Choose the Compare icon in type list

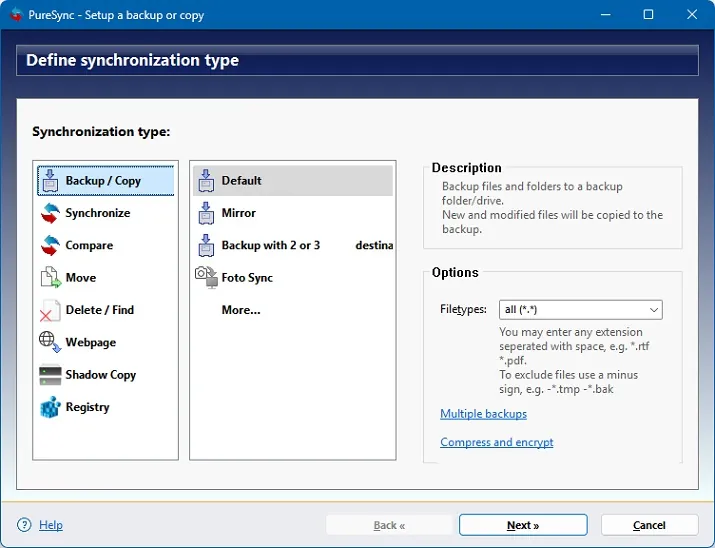pos(50,245)
